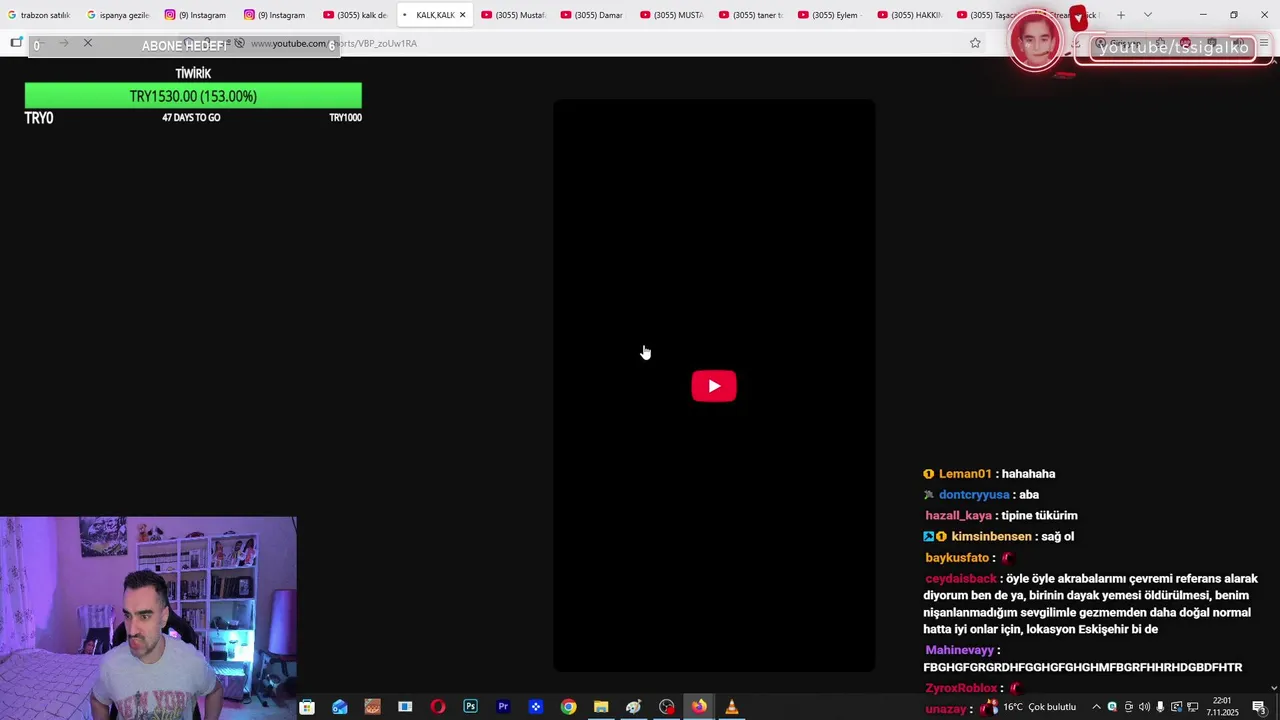Open the clock showing 22:01

pyautogui.click(x=1222, y=707)
